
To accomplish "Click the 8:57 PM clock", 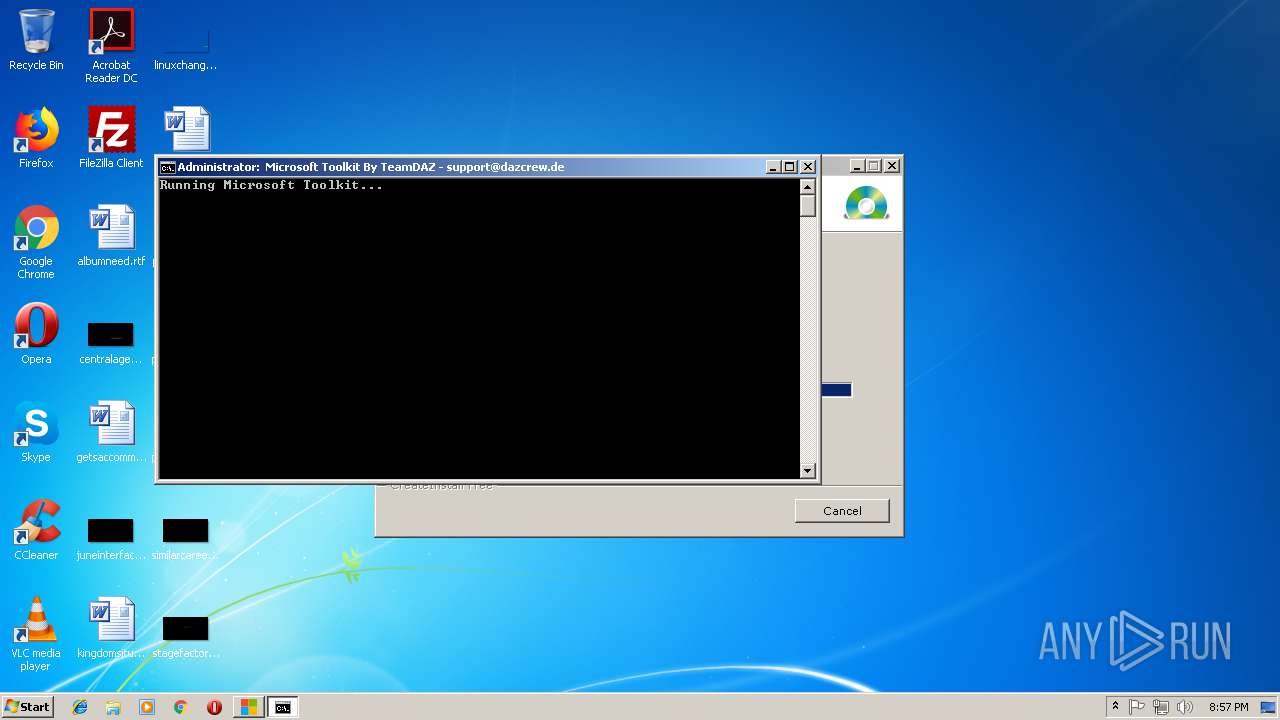I will (x=1228, y=707).
